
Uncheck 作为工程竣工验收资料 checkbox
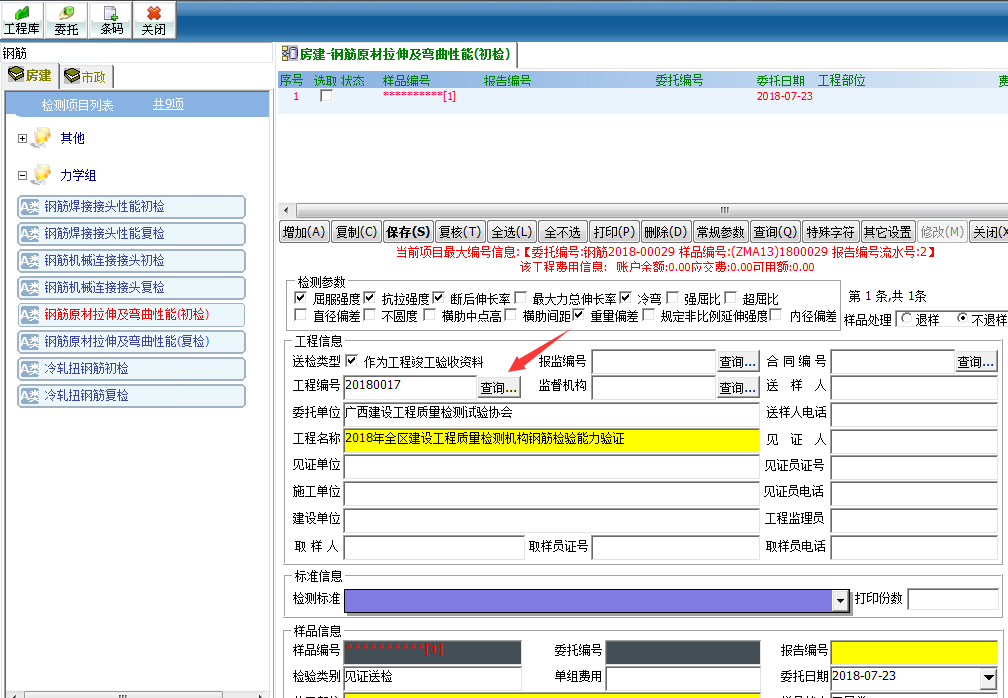point(351,361)
